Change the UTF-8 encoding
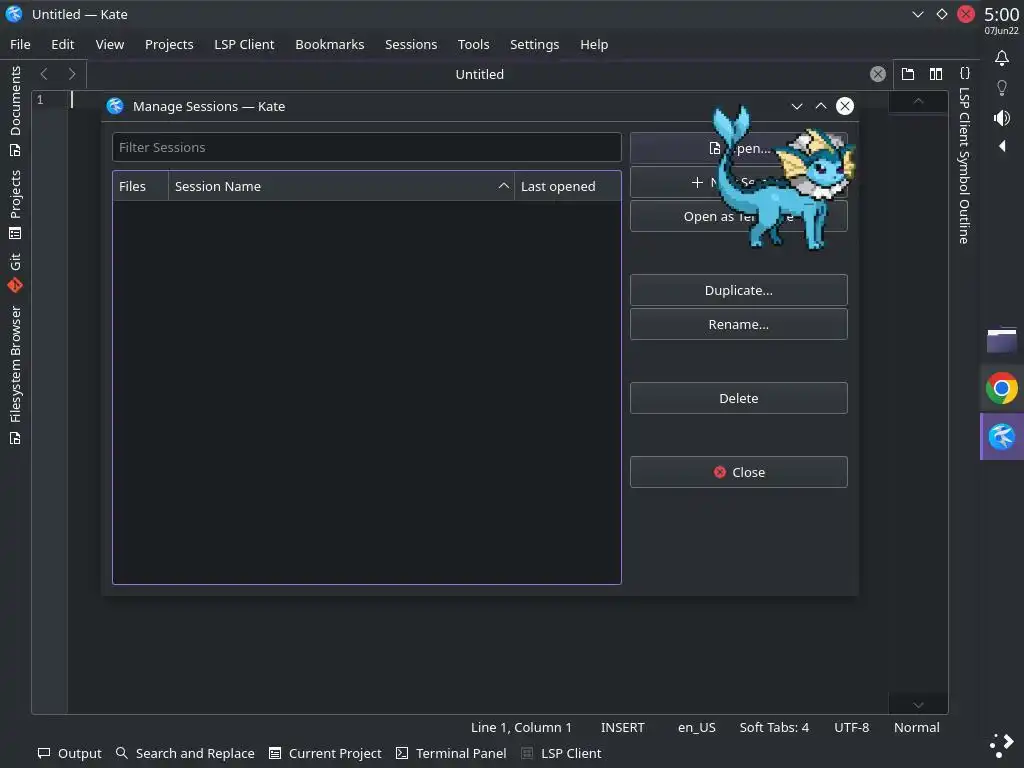This screenshot has width=1024, height=768. tap(852, 727)
